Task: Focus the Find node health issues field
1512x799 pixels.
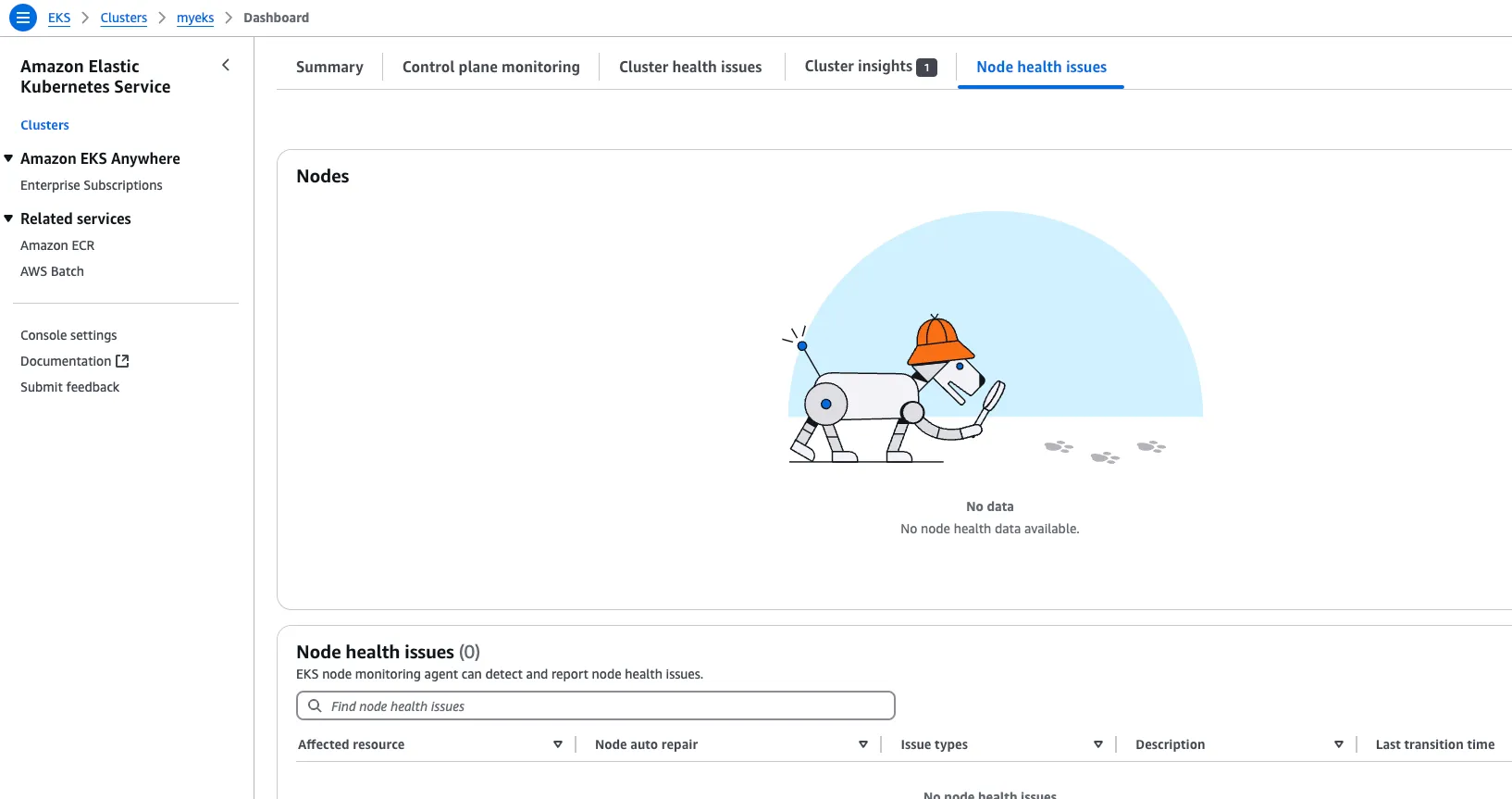Action: [x=596, y=705]
